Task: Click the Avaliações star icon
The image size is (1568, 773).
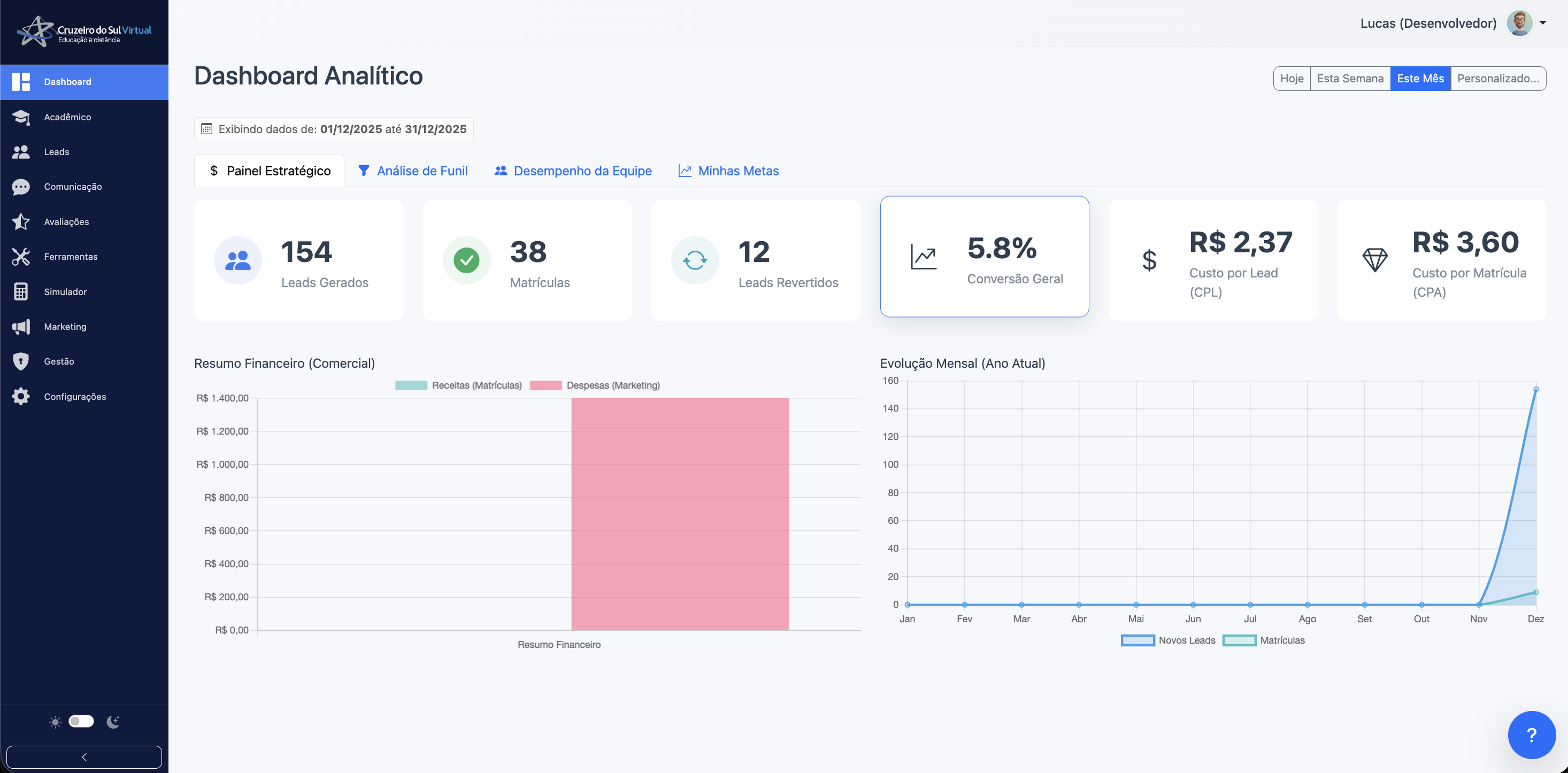Action: click(x=21, y=221)
